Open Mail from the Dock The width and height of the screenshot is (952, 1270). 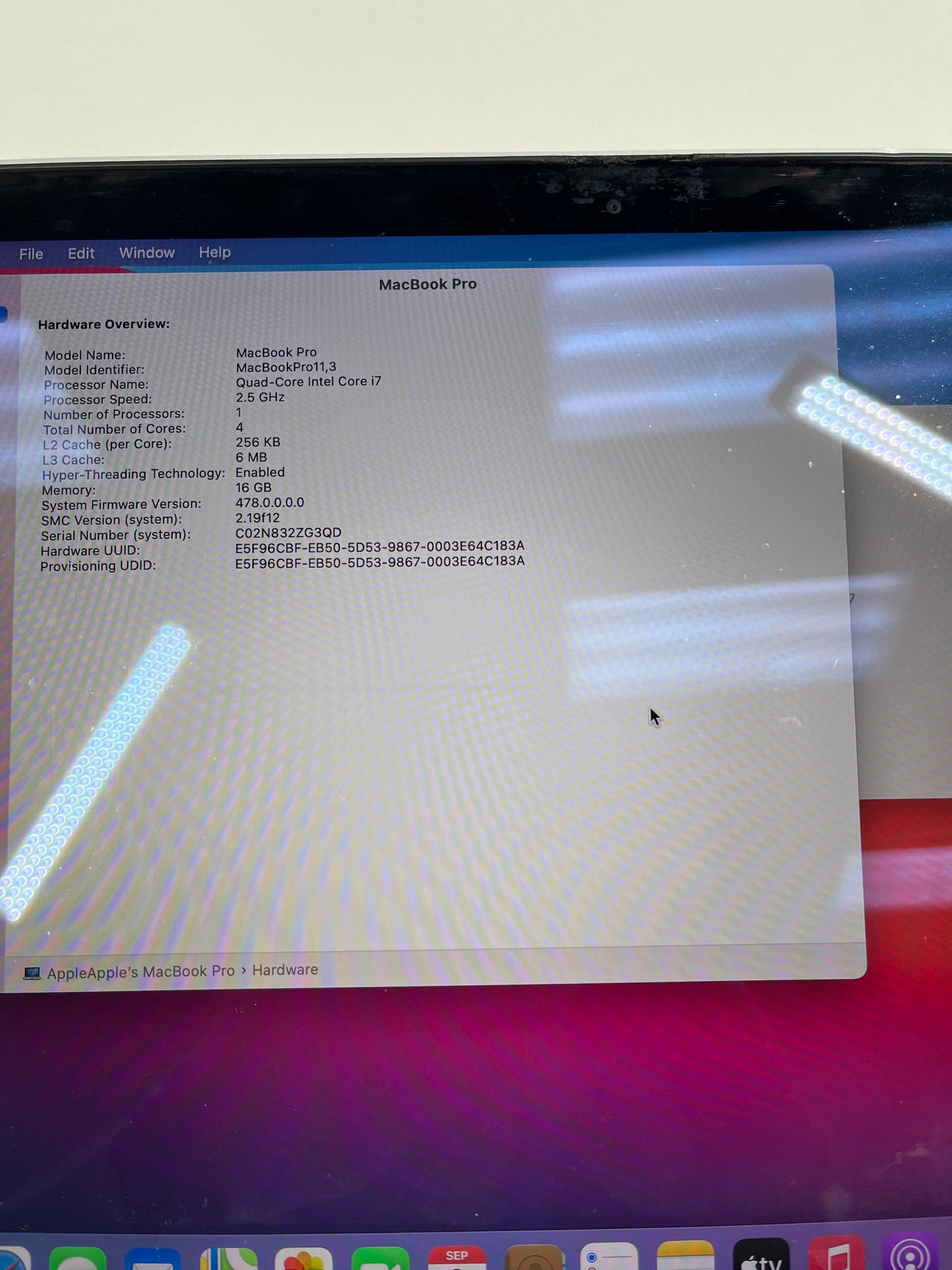(x=153, y=1258)
